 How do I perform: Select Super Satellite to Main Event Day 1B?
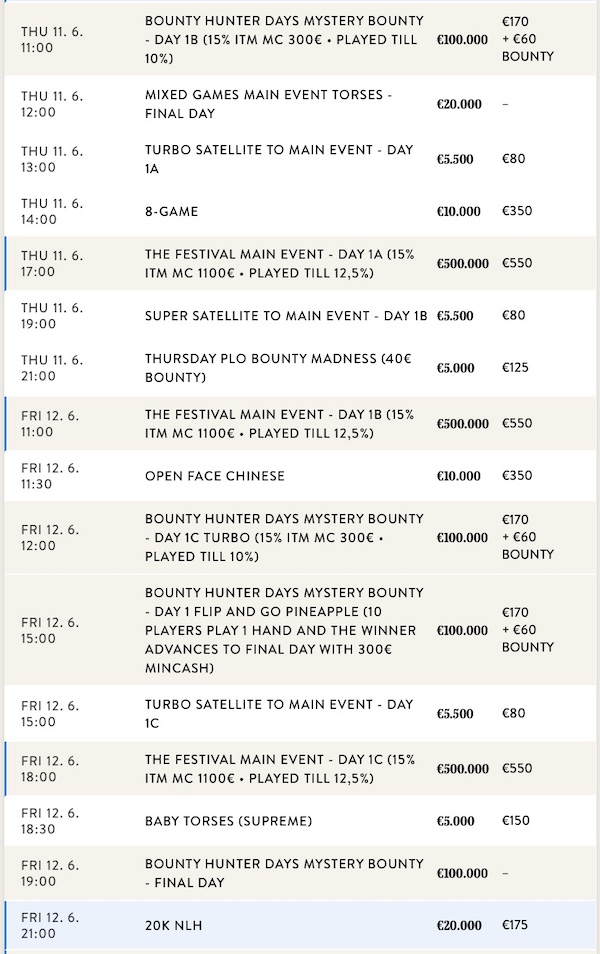(300, 316)
